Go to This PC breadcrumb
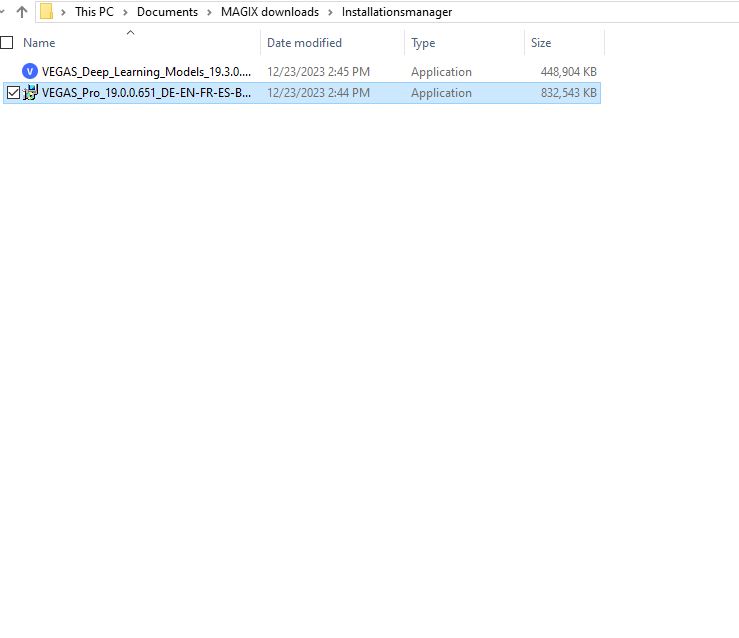This screenshot has height=638, width=739. point(94,12)
